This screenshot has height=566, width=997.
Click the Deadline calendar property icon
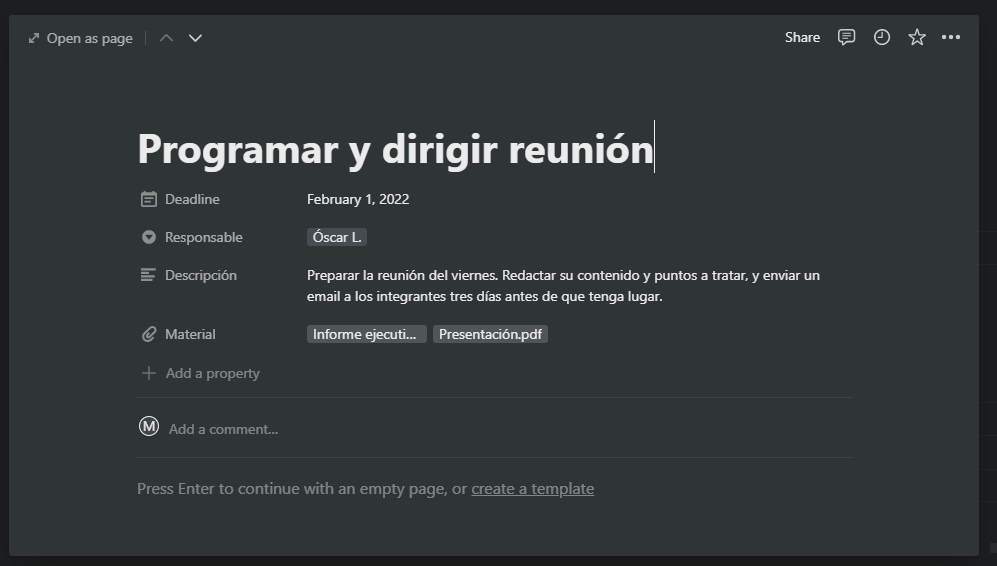[x=149, y=199]
